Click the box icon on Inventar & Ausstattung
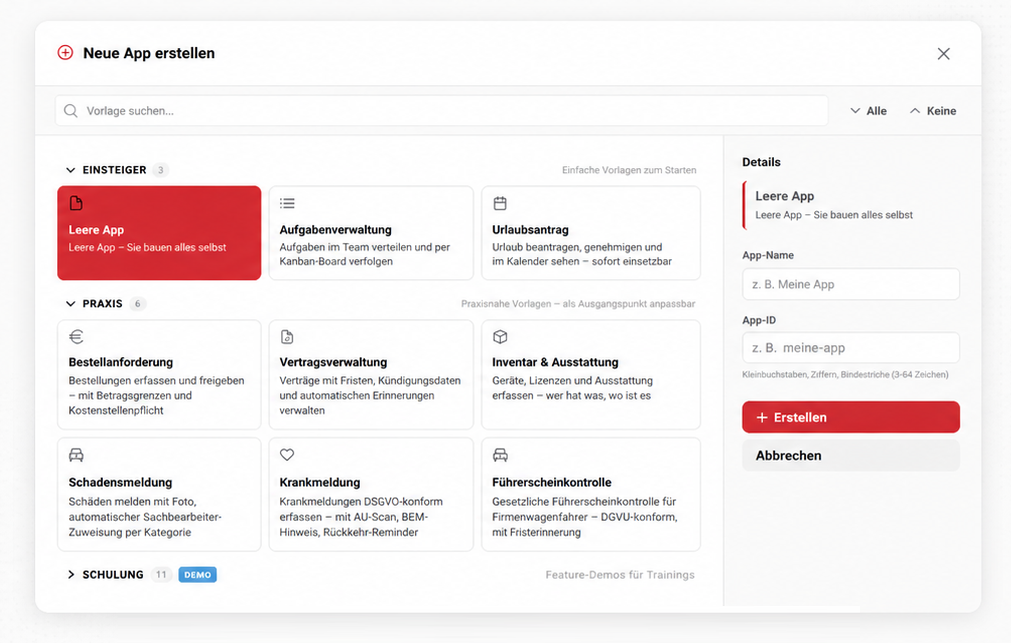 500,337
